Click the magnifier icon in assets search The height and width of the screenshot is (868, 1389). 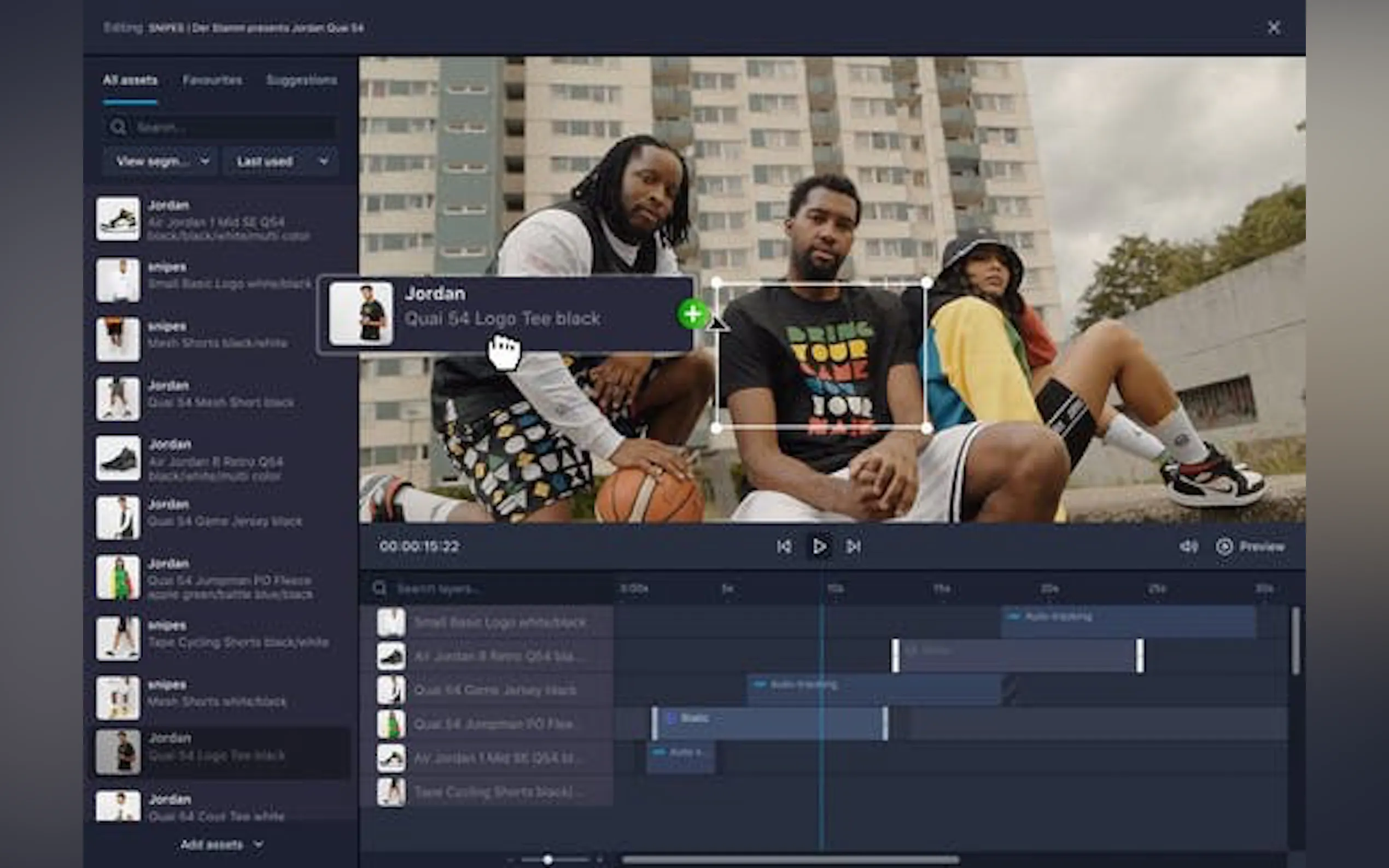pos(118,127)
